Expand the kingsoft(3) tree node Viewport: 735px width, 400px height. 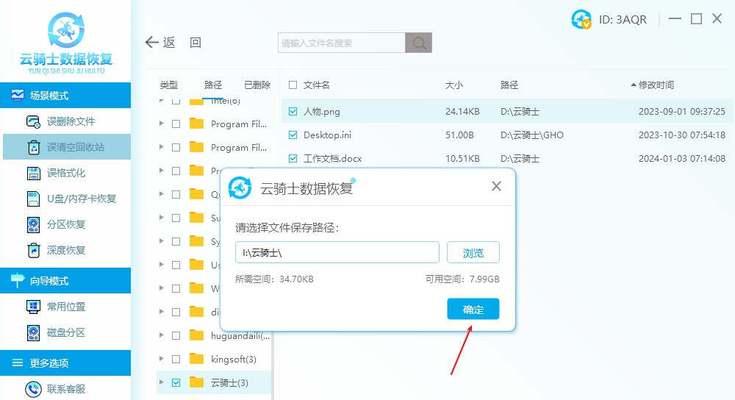pos(161,359)
